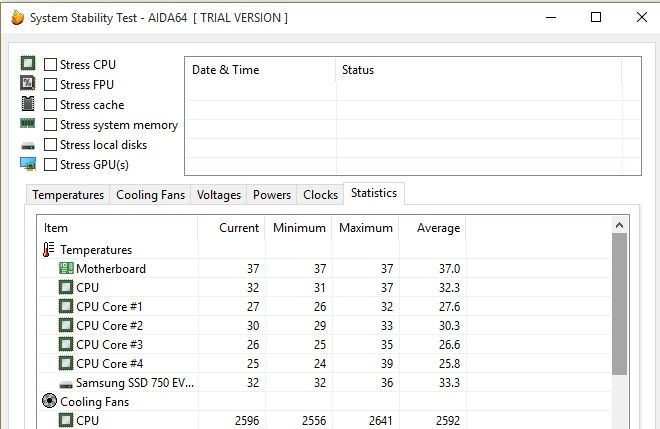Click the CPU Core #3 chip icon
The image size is (660, 429).
coord(66,344)
